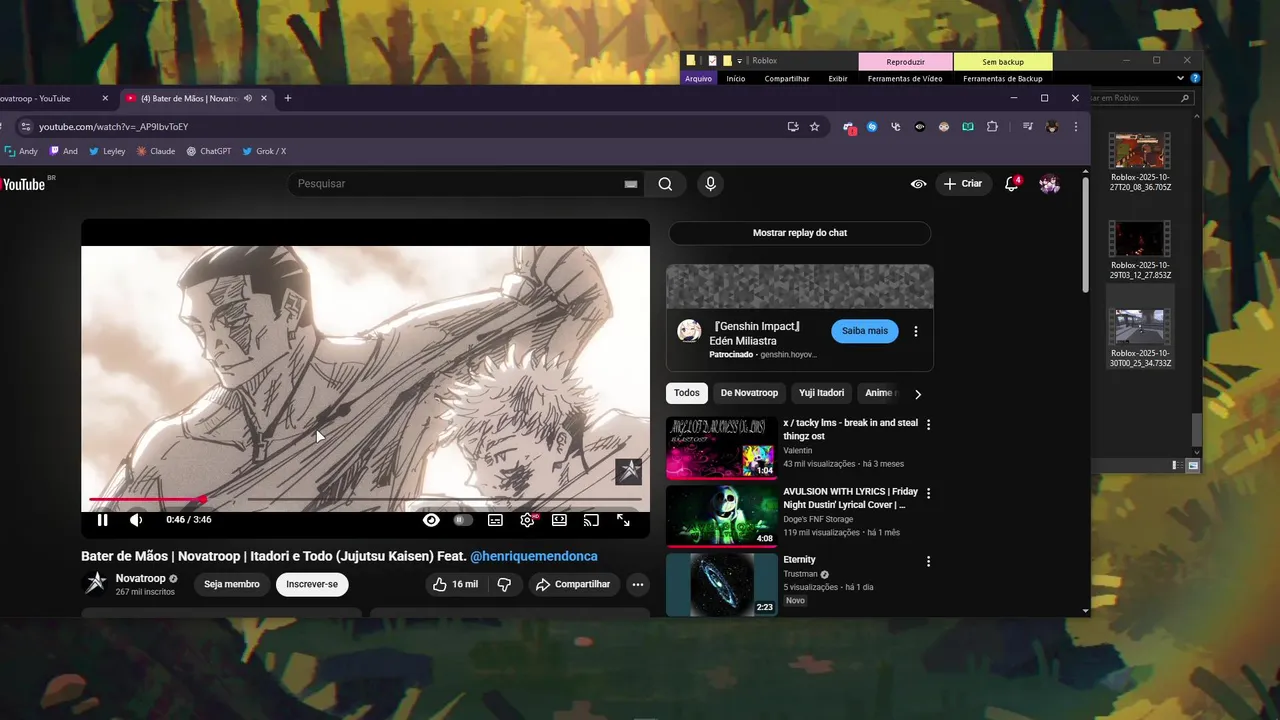Select the Yuji Itadori chip
Viewport: 1280px width, 720px height.
[821, 393]
